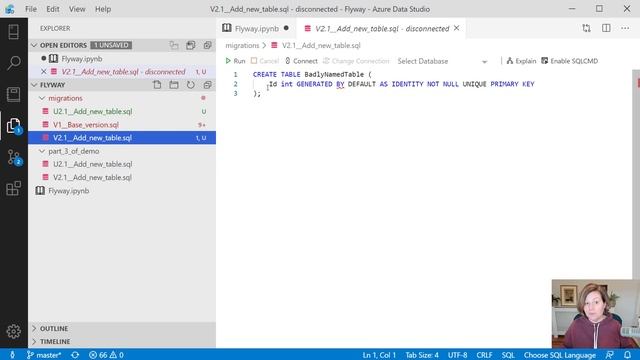Open the File menu
This screenshot has height=360, width=640.
coord(31,9)
